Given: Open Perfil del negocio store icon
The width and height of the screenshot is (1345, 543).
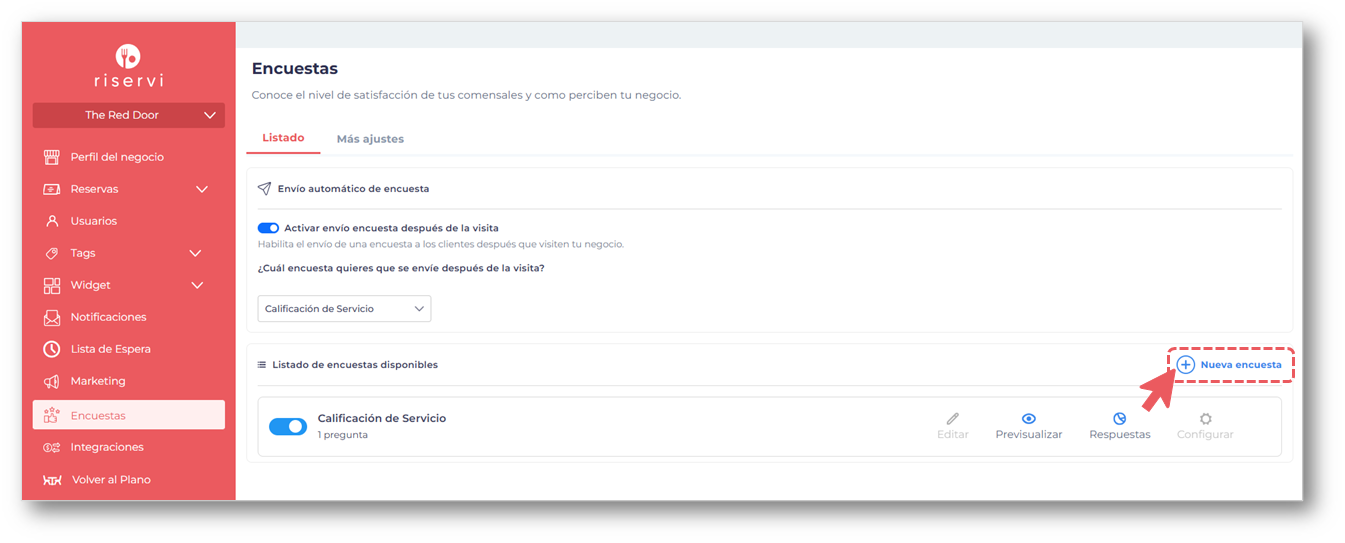Looking at the screenshot, I should (52, 157).
